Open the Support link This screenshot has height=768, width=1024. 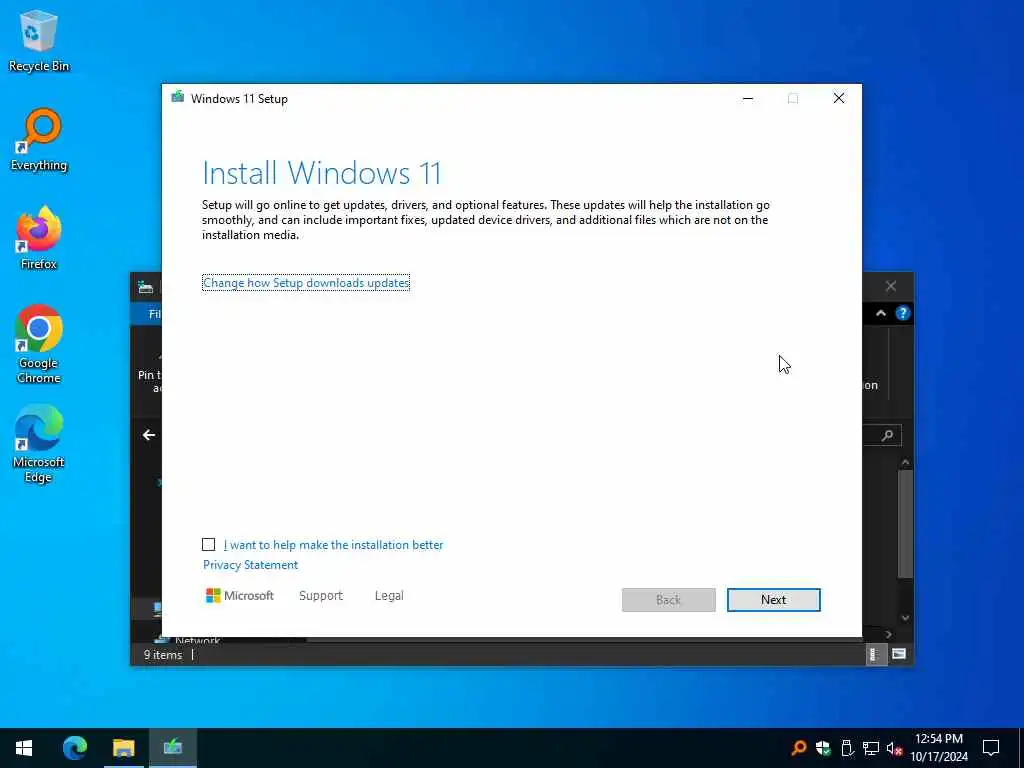(321, 596)
